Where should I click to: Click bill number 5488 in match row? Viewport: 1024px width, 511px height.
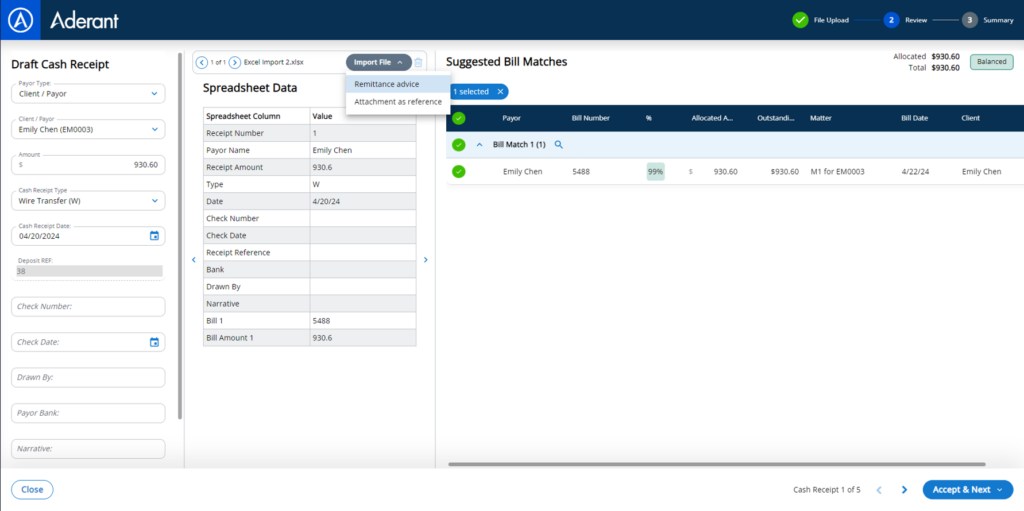[x=581, y=172]
